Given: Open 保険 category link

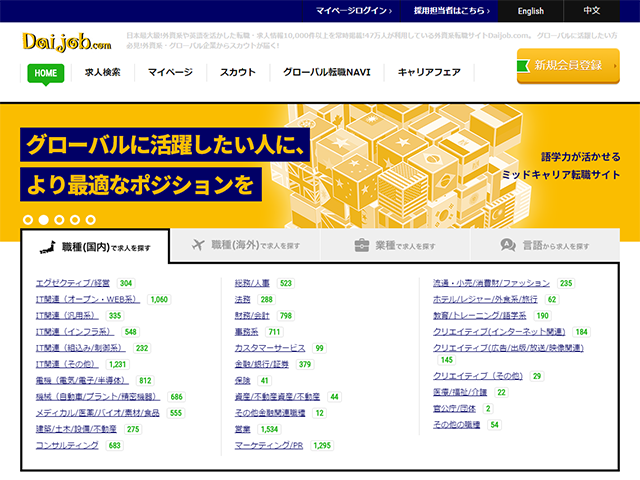Looking at the screenshot, I should pos(242,380).
